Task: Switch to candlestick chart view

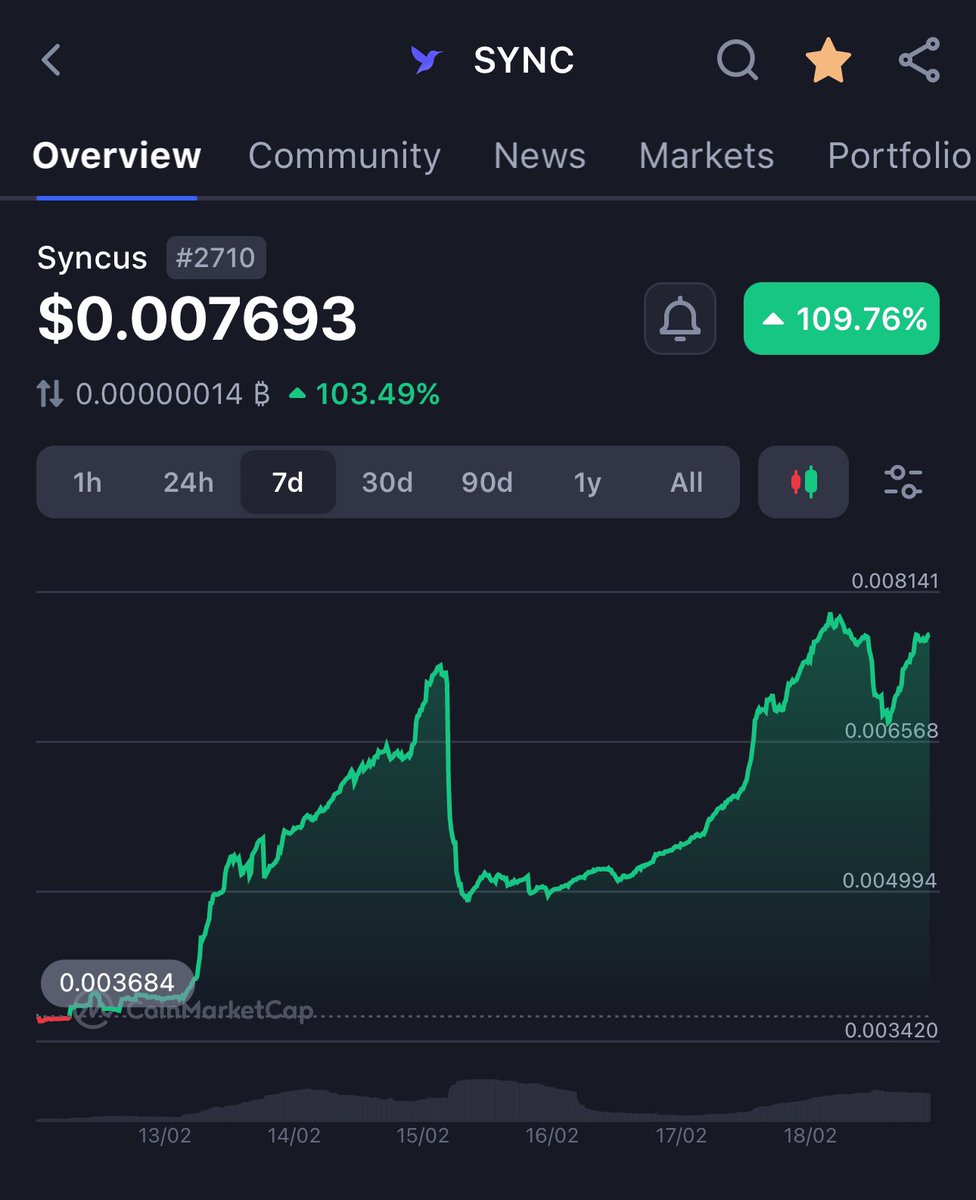Action: [x=804, y=482]
